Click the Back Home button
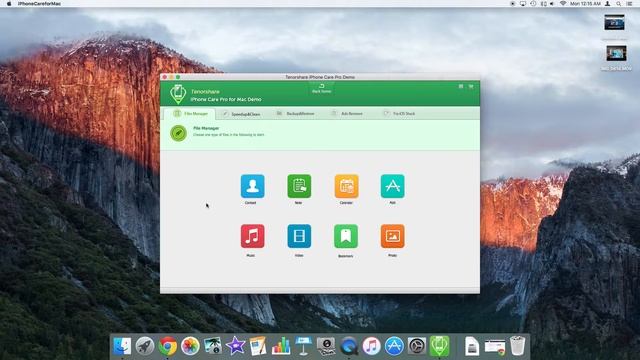 (321, 88)
